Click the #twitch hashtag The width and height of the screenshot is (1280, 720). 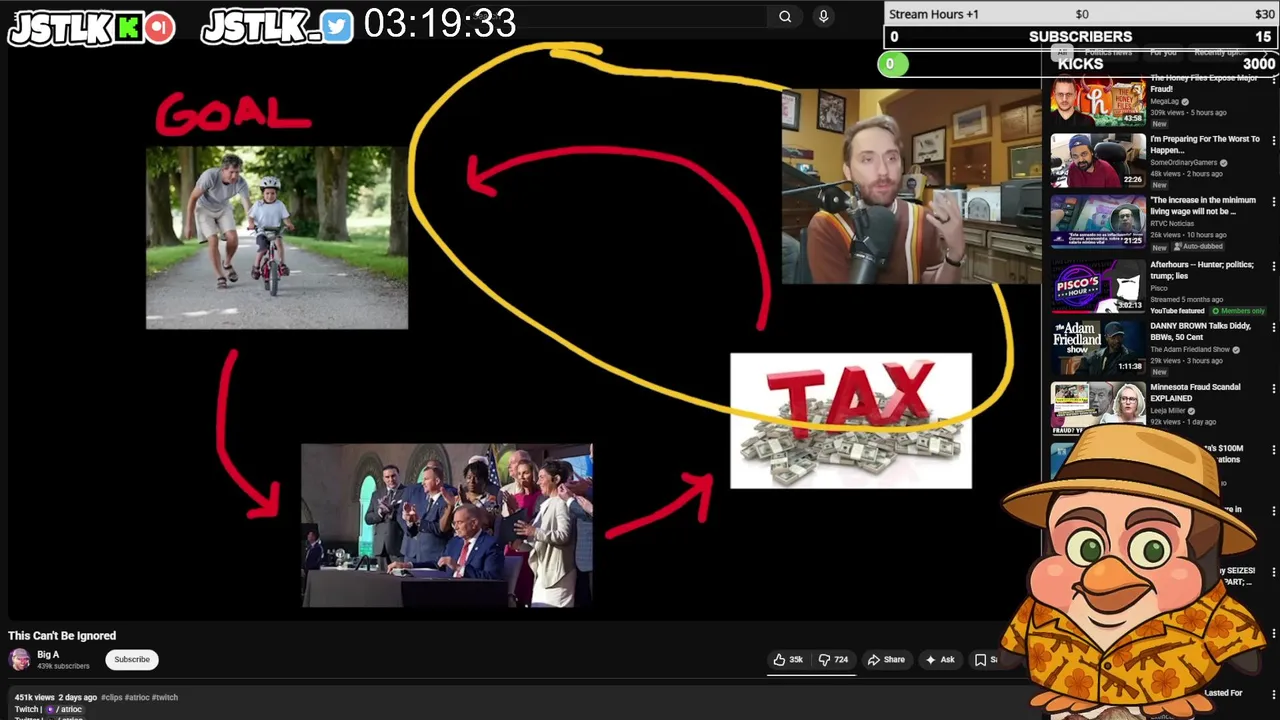click(164, 697)
